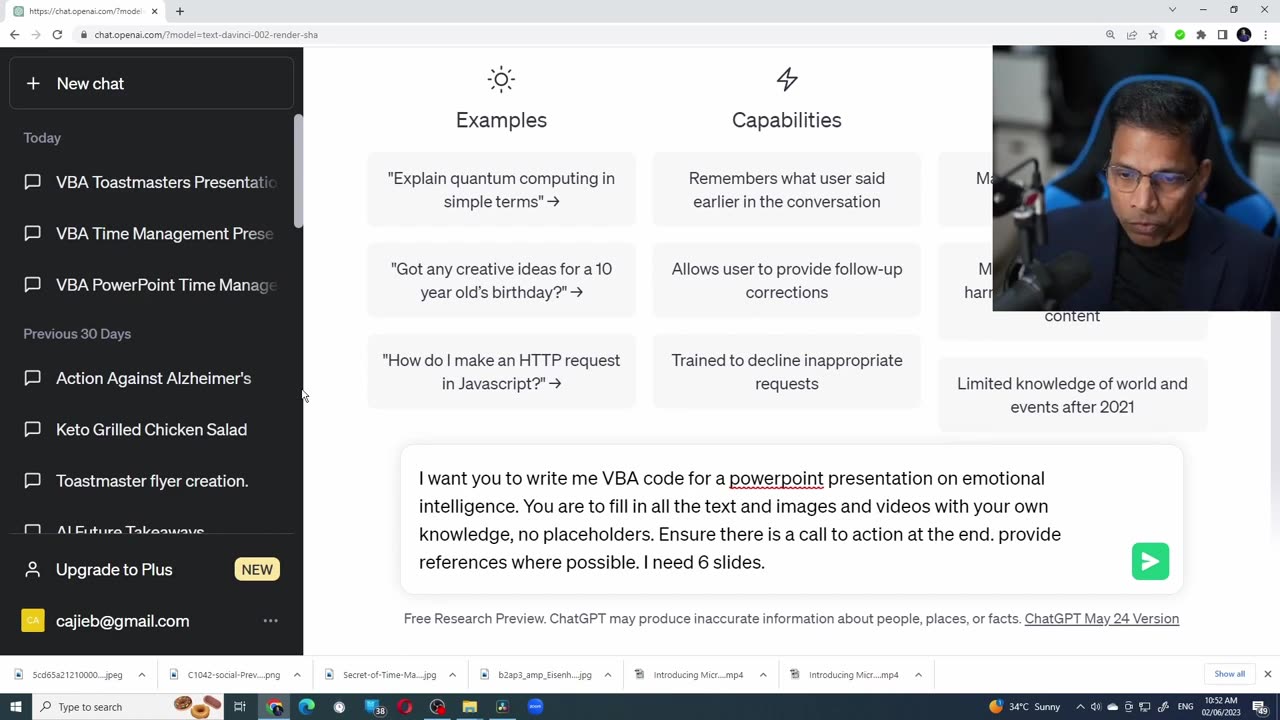Bookmark this page with star icon
The image size is (1280, 720).
click(1153, 35)
